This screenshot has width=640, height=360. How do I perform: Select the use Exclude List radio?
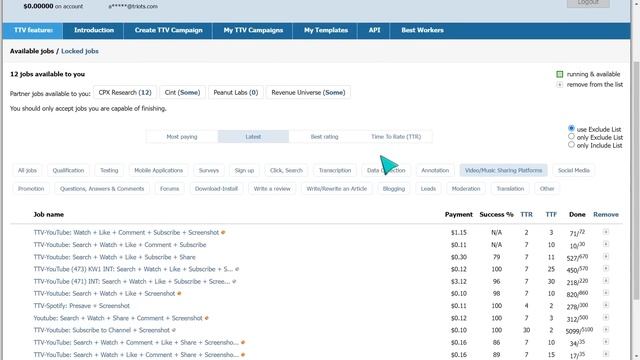click(x=571, y=128)
